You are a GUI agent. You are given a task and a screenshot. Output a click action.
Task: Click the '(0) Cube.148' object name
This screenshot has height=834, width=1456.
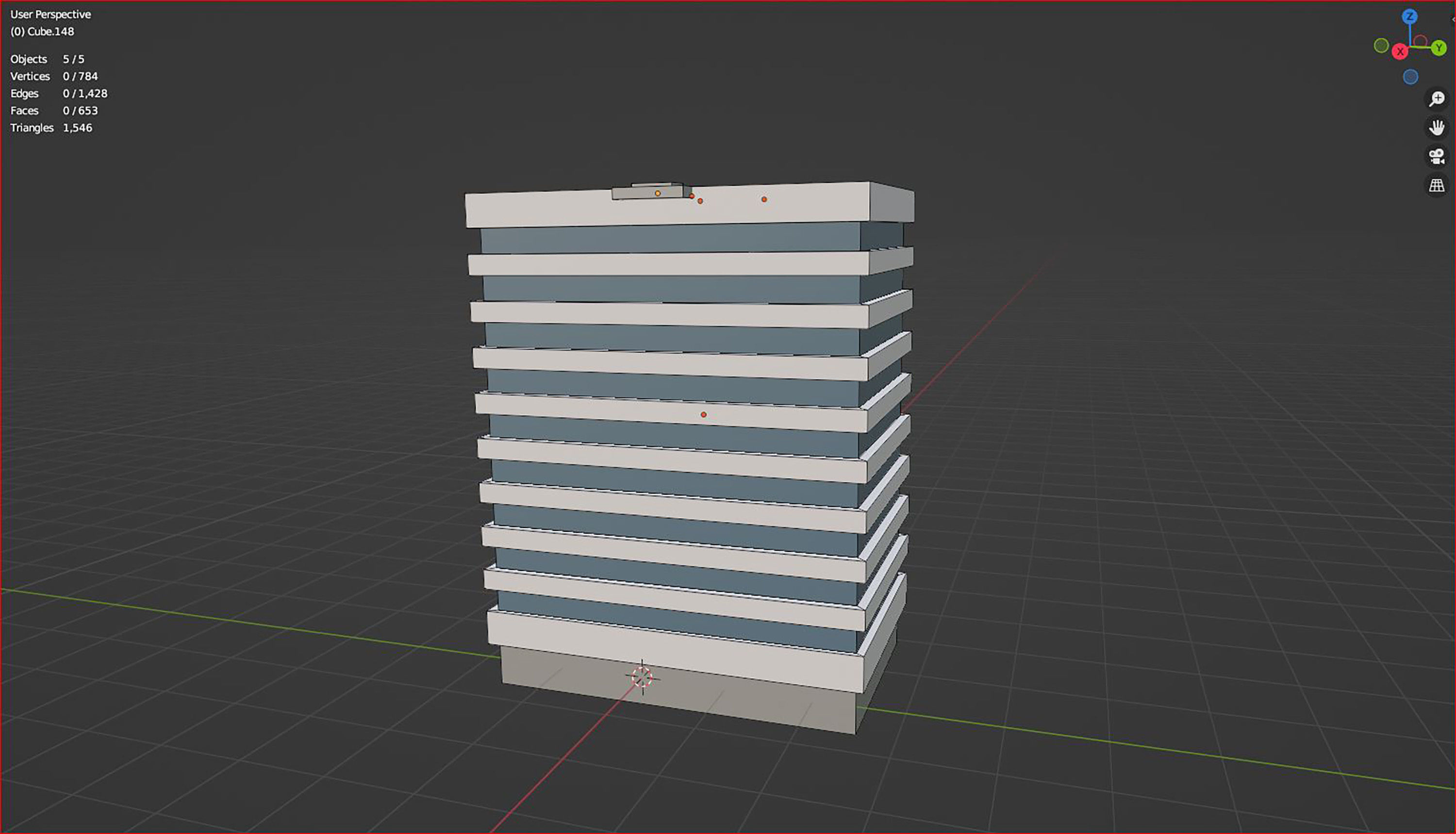(42, 32)
